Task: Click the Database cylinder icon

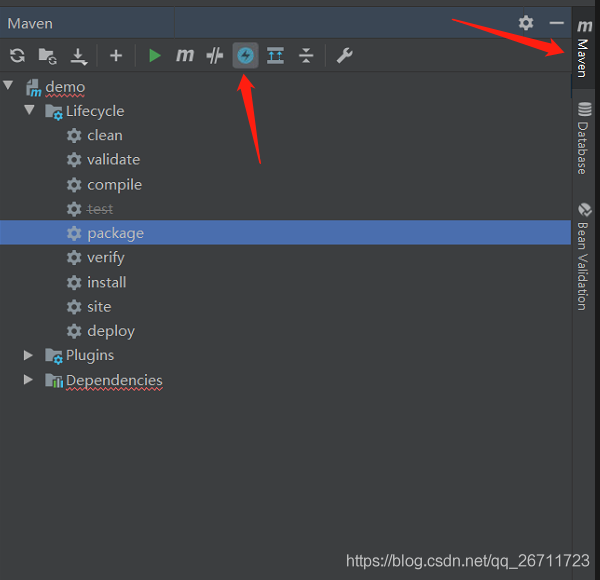Action: 584,109
